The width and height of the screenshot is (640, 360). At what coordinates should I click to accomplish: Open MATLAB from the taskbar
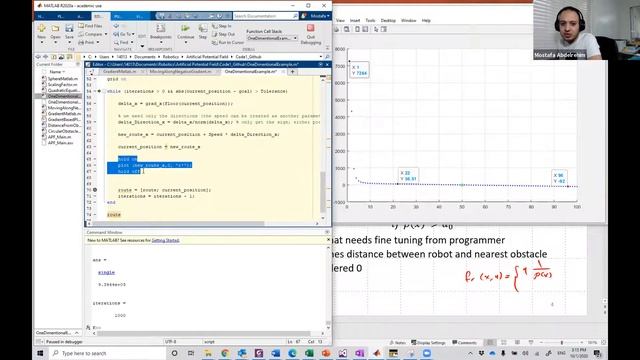376,353
